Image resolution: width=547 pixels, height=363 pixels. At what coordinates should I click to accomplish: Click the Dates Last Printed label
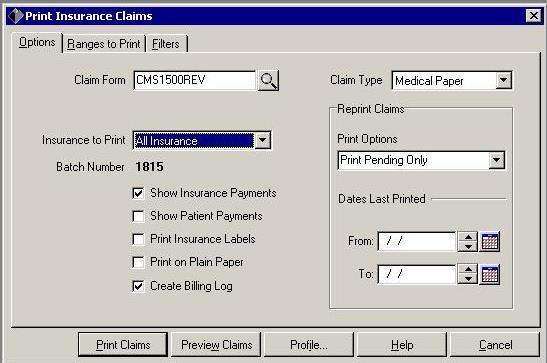click(382, 199)
